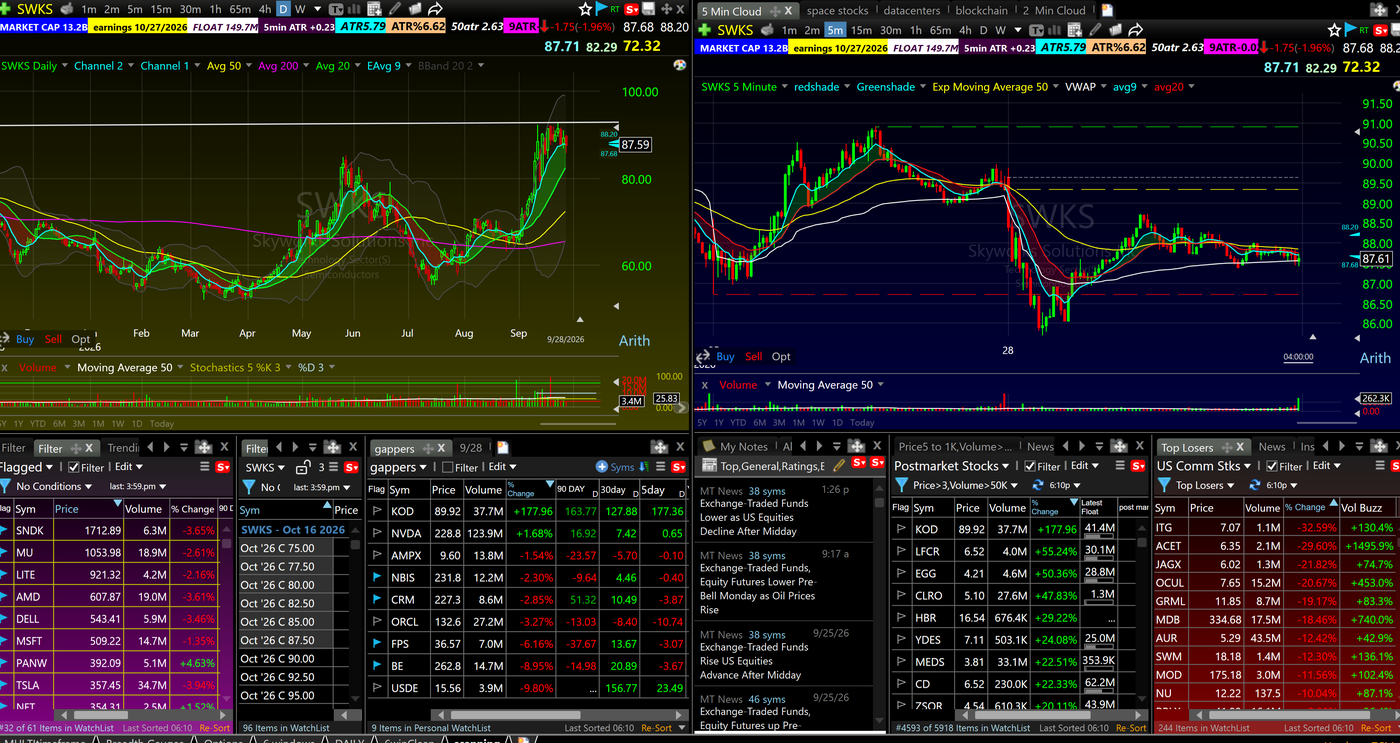Click the Sell button on 5 minute chart
Viewport: 1400px width, 743px height.
coord(753,356)
